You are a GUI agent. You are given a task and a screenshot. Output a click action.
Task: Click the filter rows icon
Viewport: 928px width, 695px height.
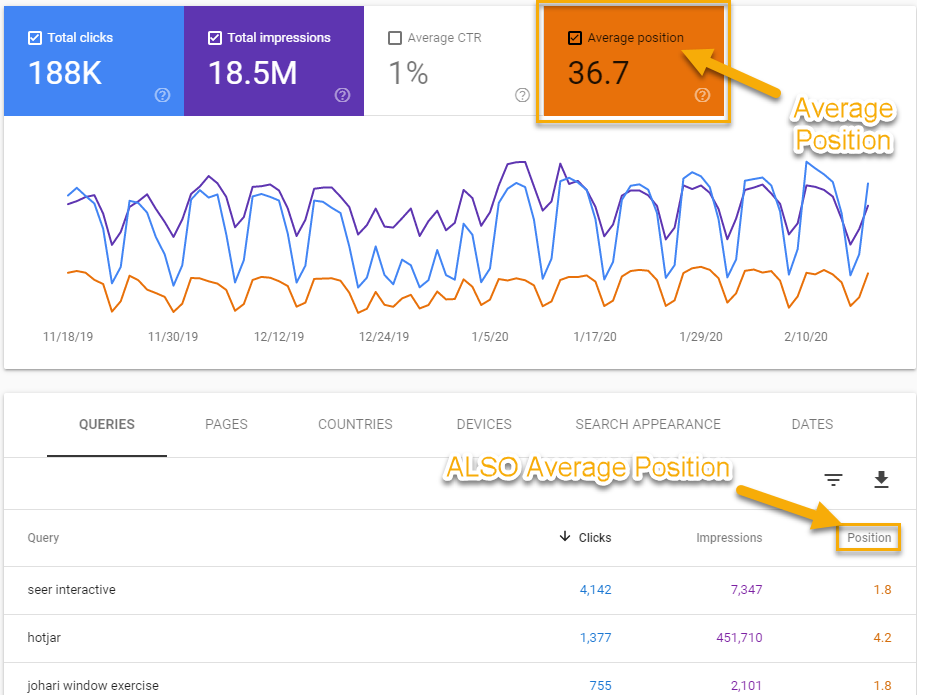pos(833,480)
